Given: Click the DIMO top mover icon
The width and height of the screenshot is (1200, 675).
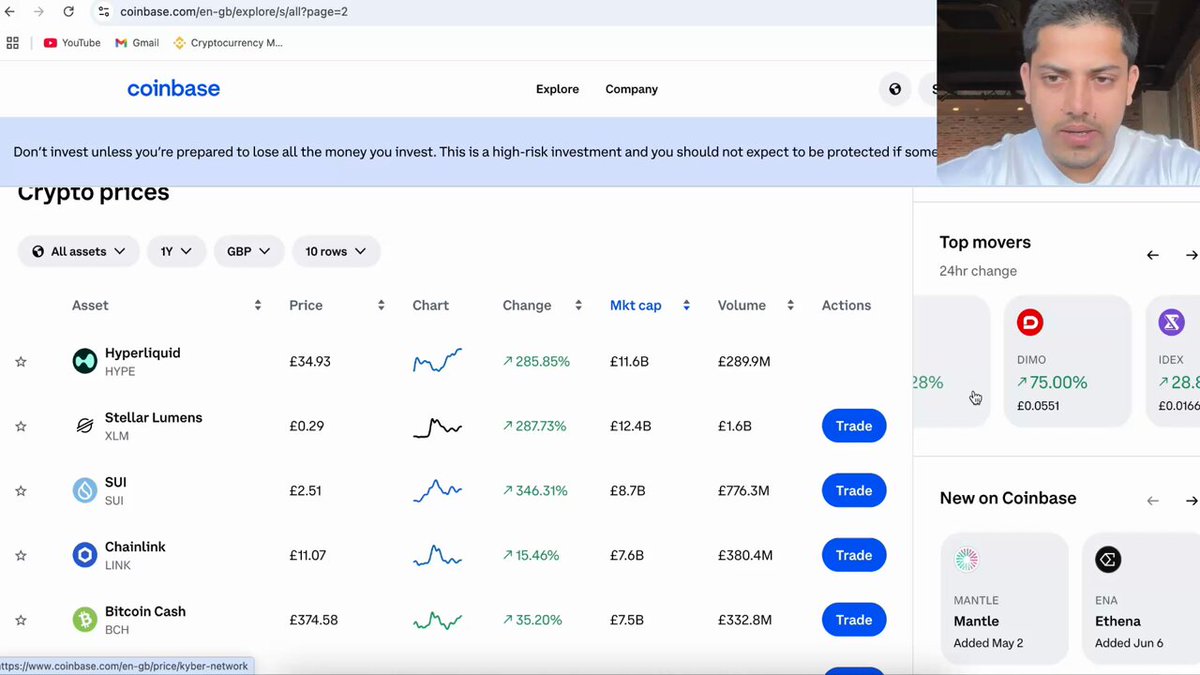Looking at the screenshot, I should point(1030,322).
